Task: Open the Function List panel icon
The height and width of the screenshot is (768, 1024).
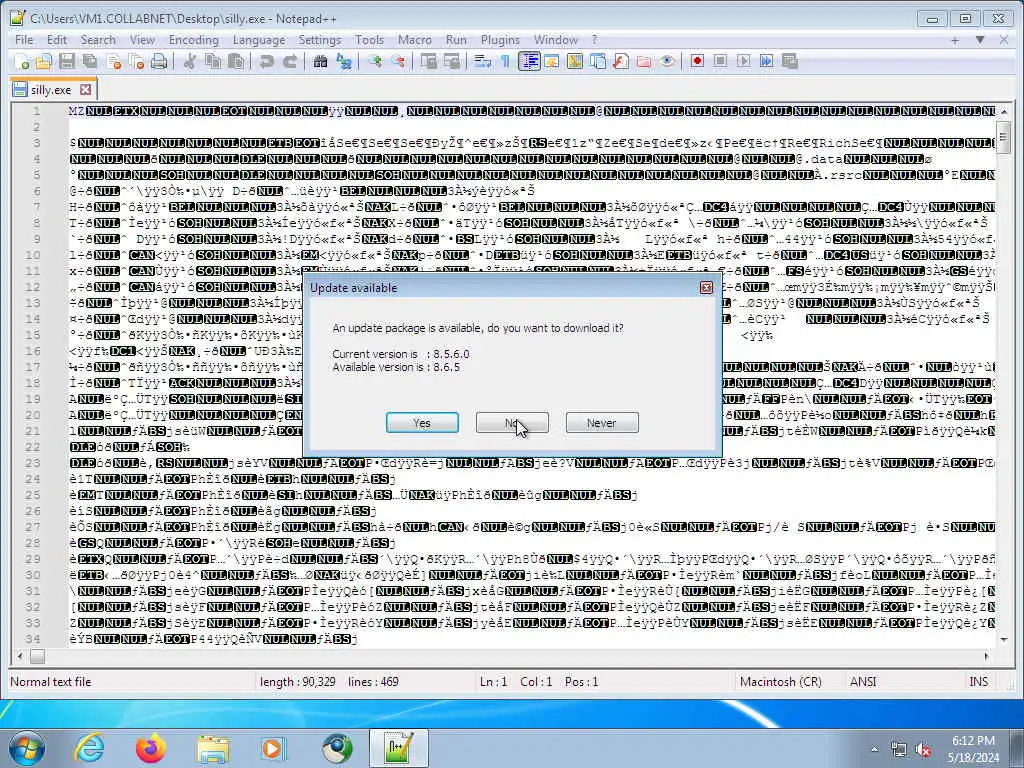Action: [620, 61]
